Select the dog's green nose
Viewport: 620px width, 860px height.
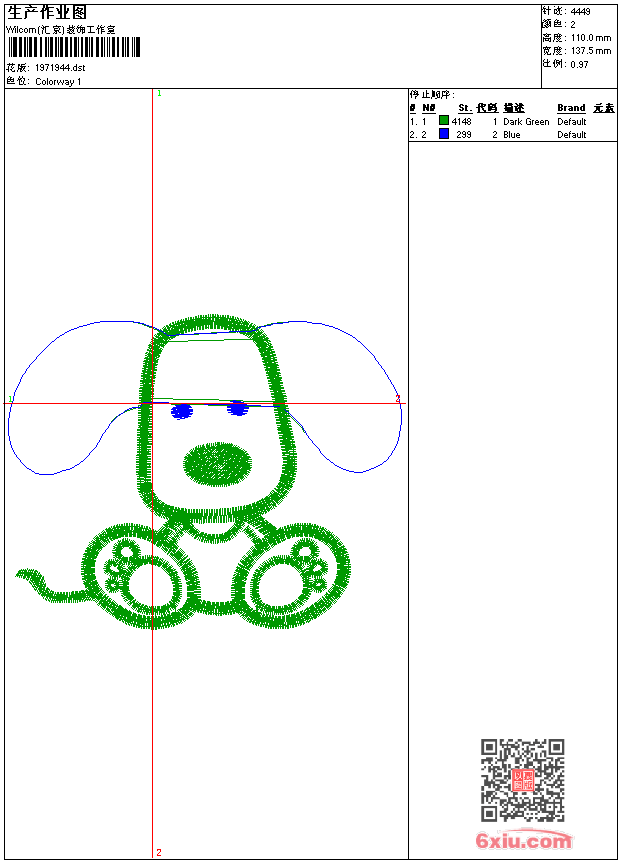tap(217, 462)
